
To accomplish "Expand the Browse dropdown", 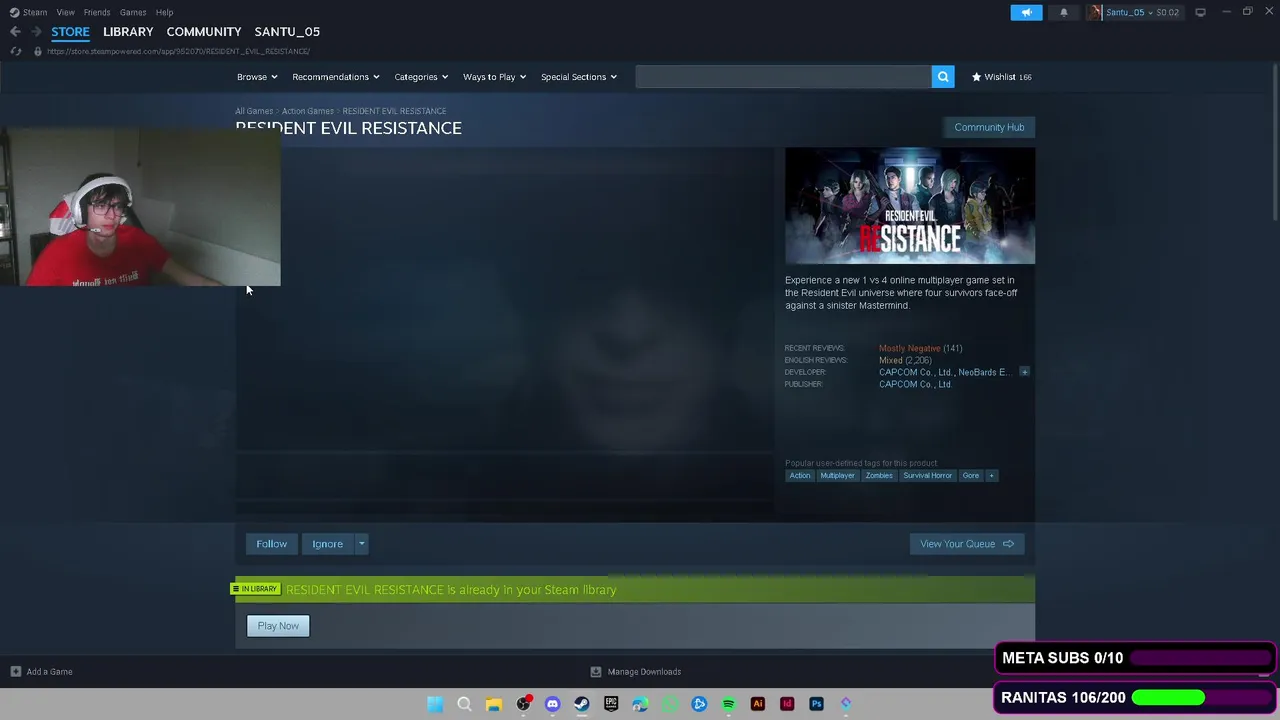I will [x=257, y=77].
